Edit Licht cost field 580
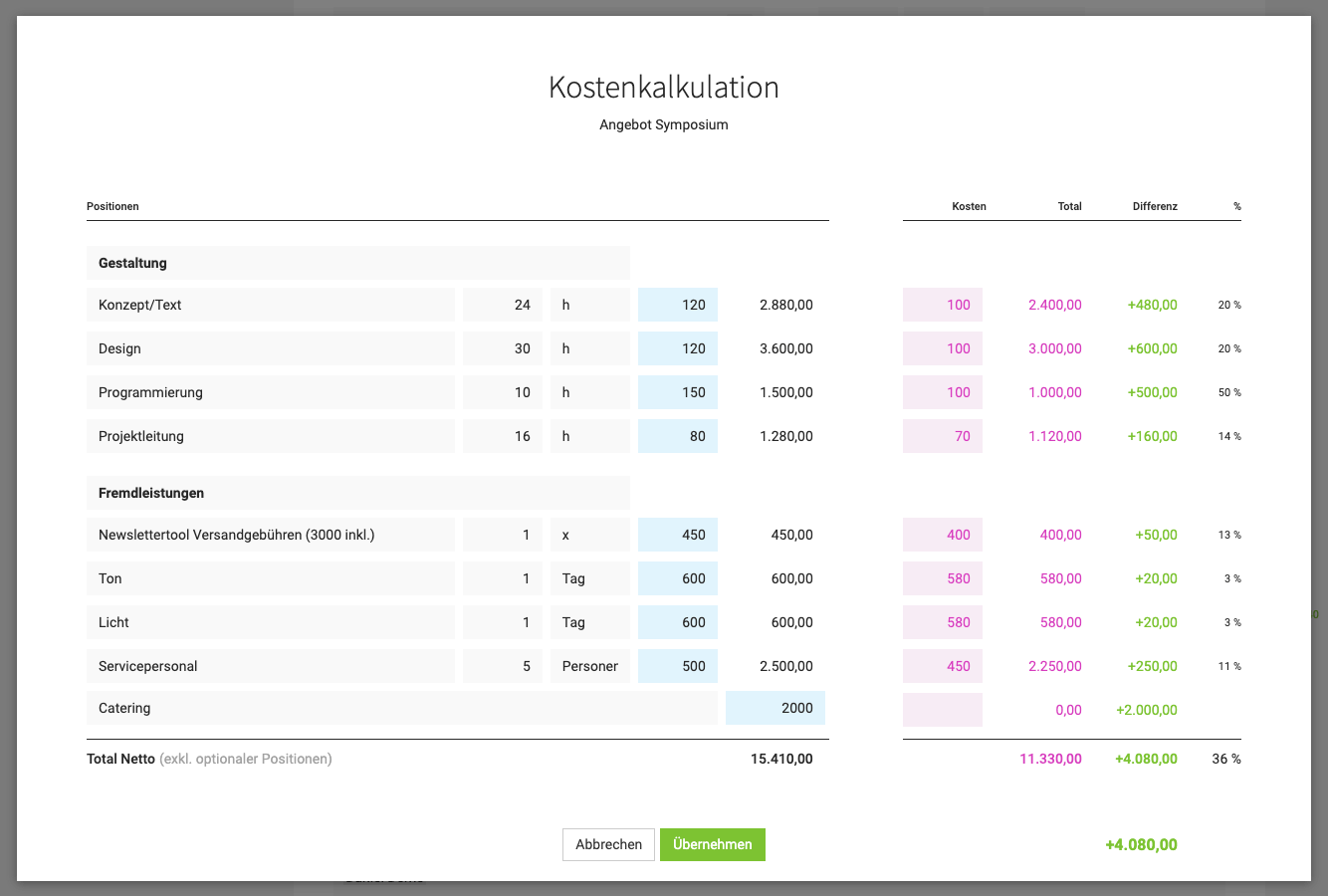 coord(943,622)
